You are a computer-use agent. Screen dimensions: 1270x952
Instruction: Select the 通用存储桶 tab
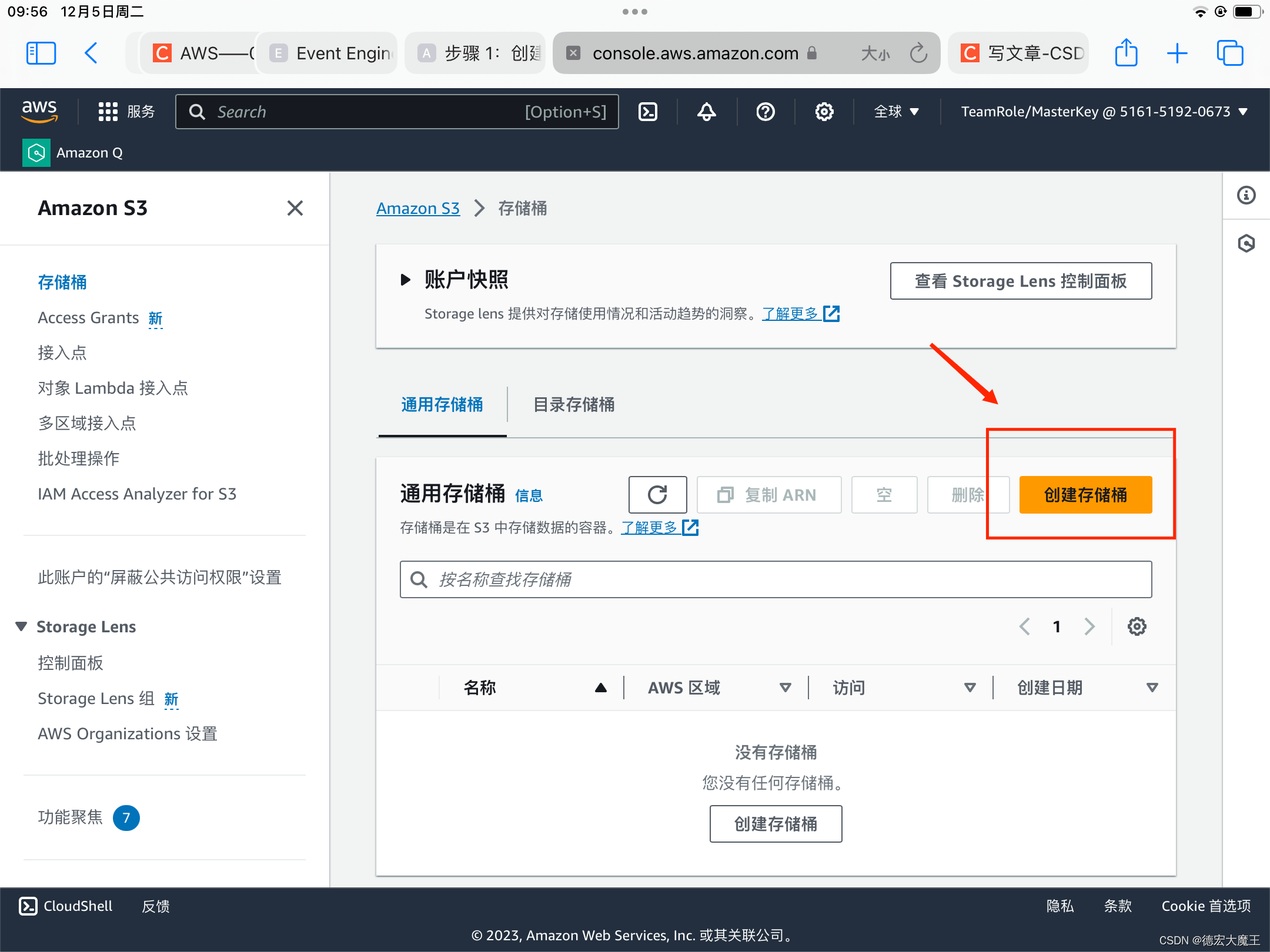click(x=442, y=404)
